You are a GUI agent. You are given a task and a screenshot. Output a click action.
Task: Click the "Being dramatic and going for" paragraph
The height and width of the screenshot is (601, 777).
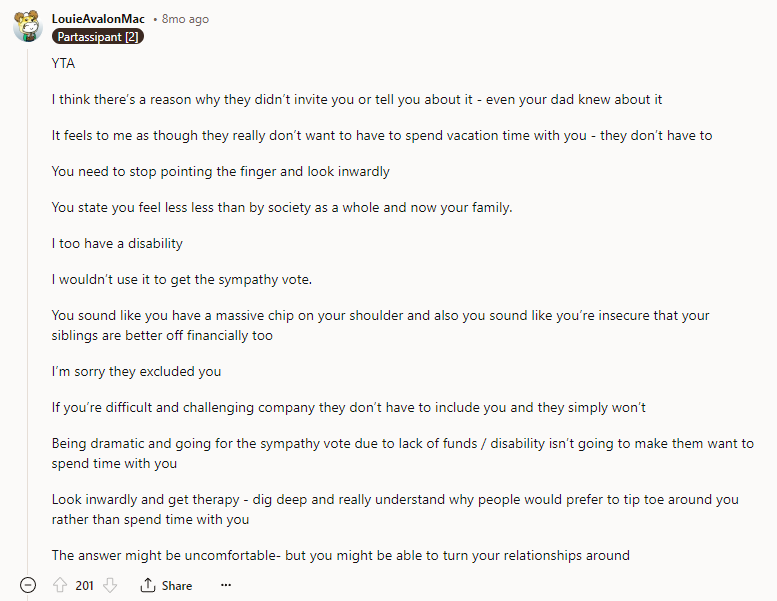tap(402, 453)
